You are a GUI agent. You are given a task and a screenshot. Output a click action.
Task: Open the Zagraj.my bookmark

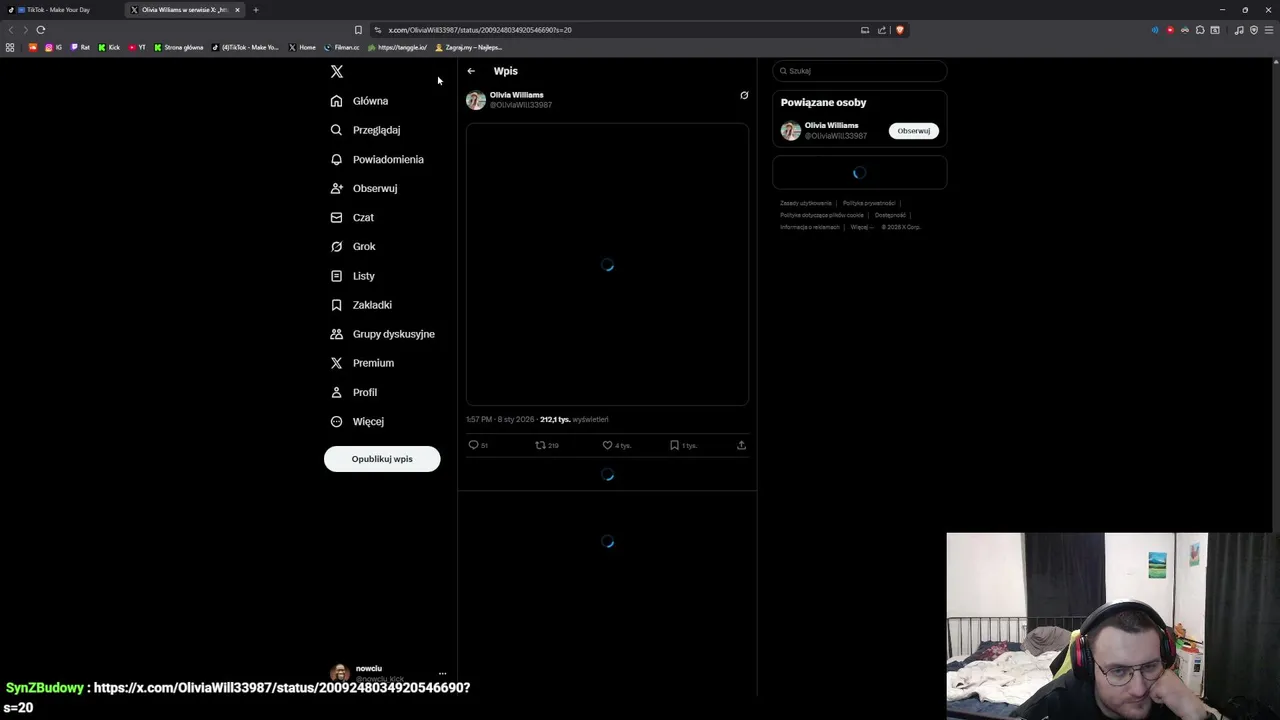[469, 47]
